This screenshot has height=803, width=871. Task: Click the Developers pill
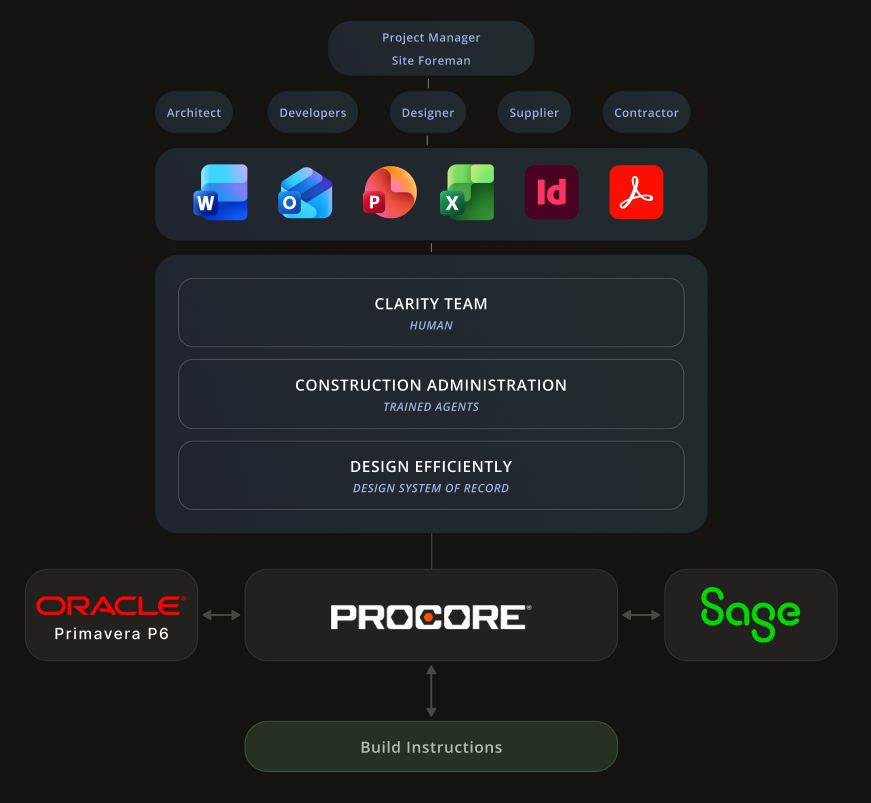click(313, 112)
